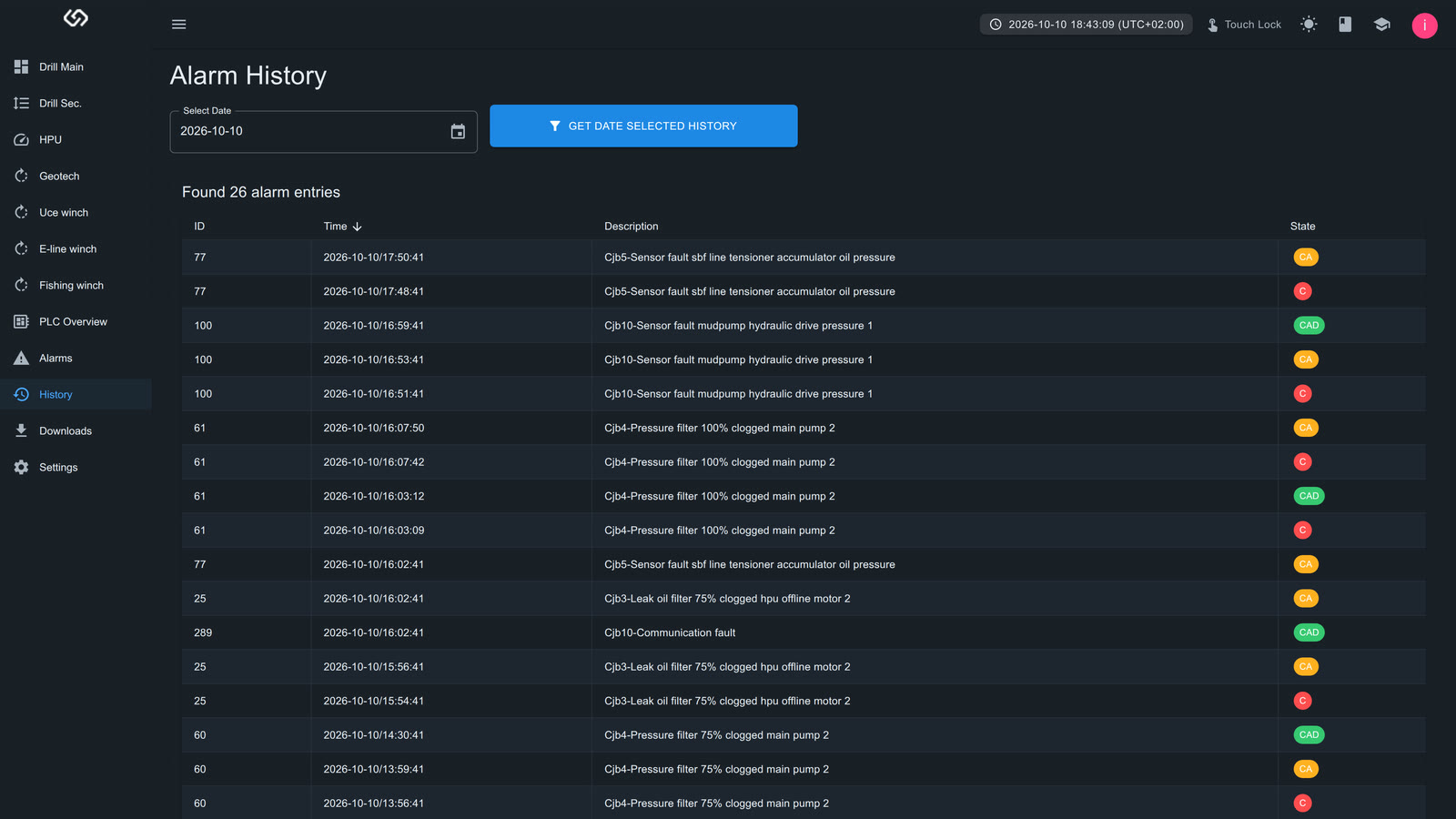Viewport: 1456px width, 819px height.
Task: Click the CAD badge at 14:30:41
Action: (x=1309, y=735)
